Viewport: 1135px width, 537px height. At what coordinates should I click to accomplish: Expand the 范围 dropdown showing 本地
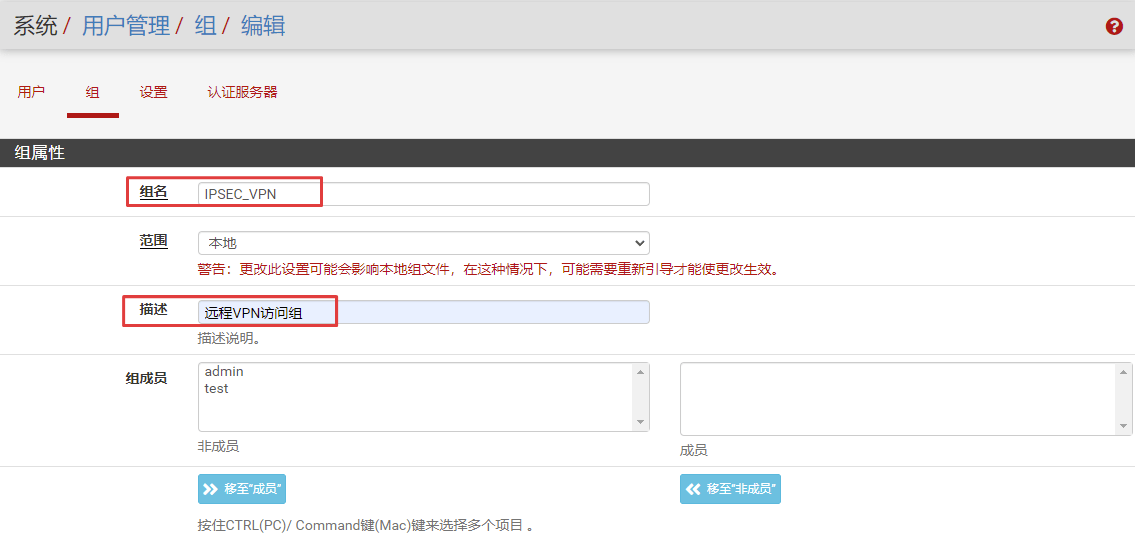423,243
